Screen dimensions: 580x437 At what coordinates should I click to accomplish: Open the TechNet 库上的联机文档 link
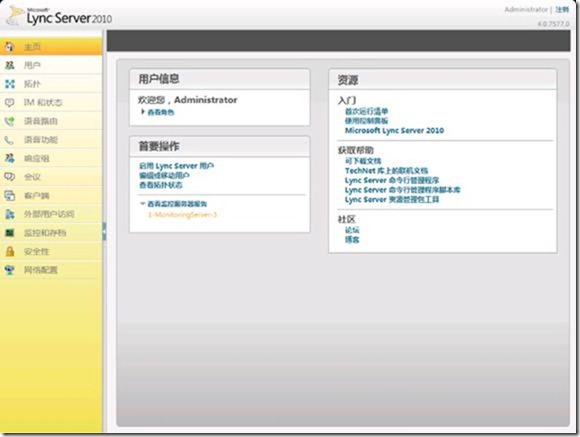(x=387, y=171)
